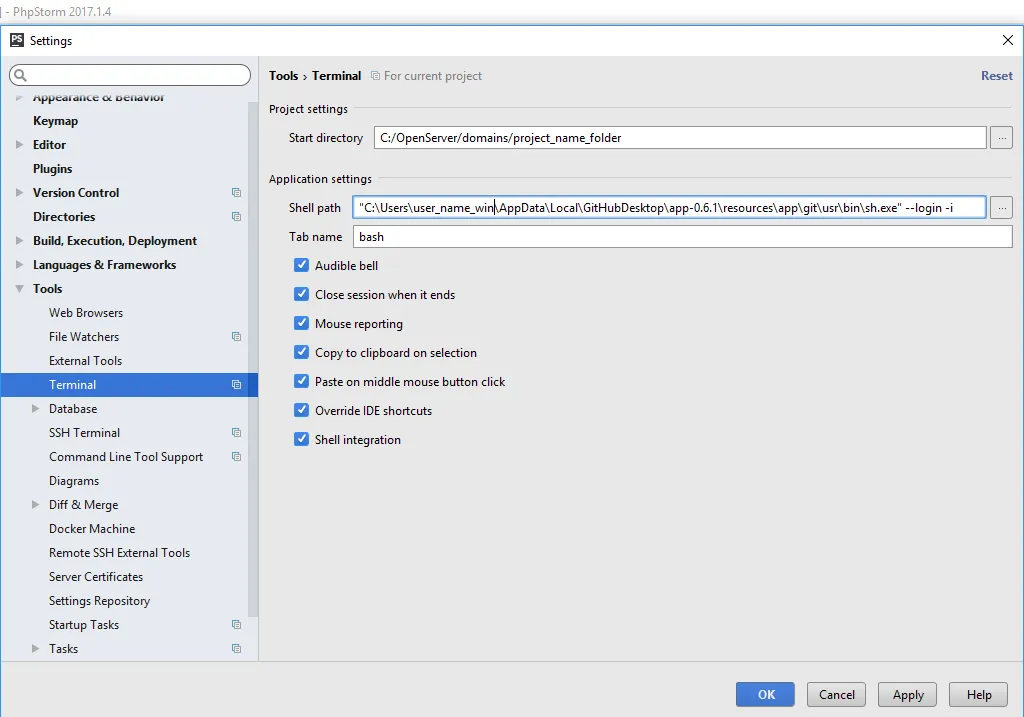
Task: Click project-level icon beside Directories
Action: pyautogui.click(x=236, y=217)
